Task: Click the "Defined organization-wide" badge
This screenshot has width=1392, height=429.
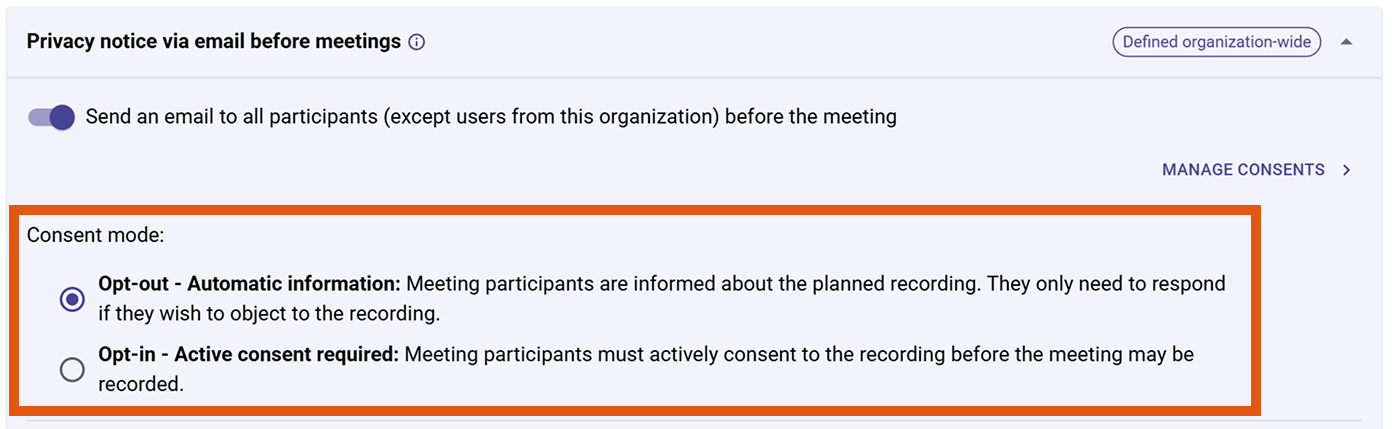Action: (x=1217, y=42)
